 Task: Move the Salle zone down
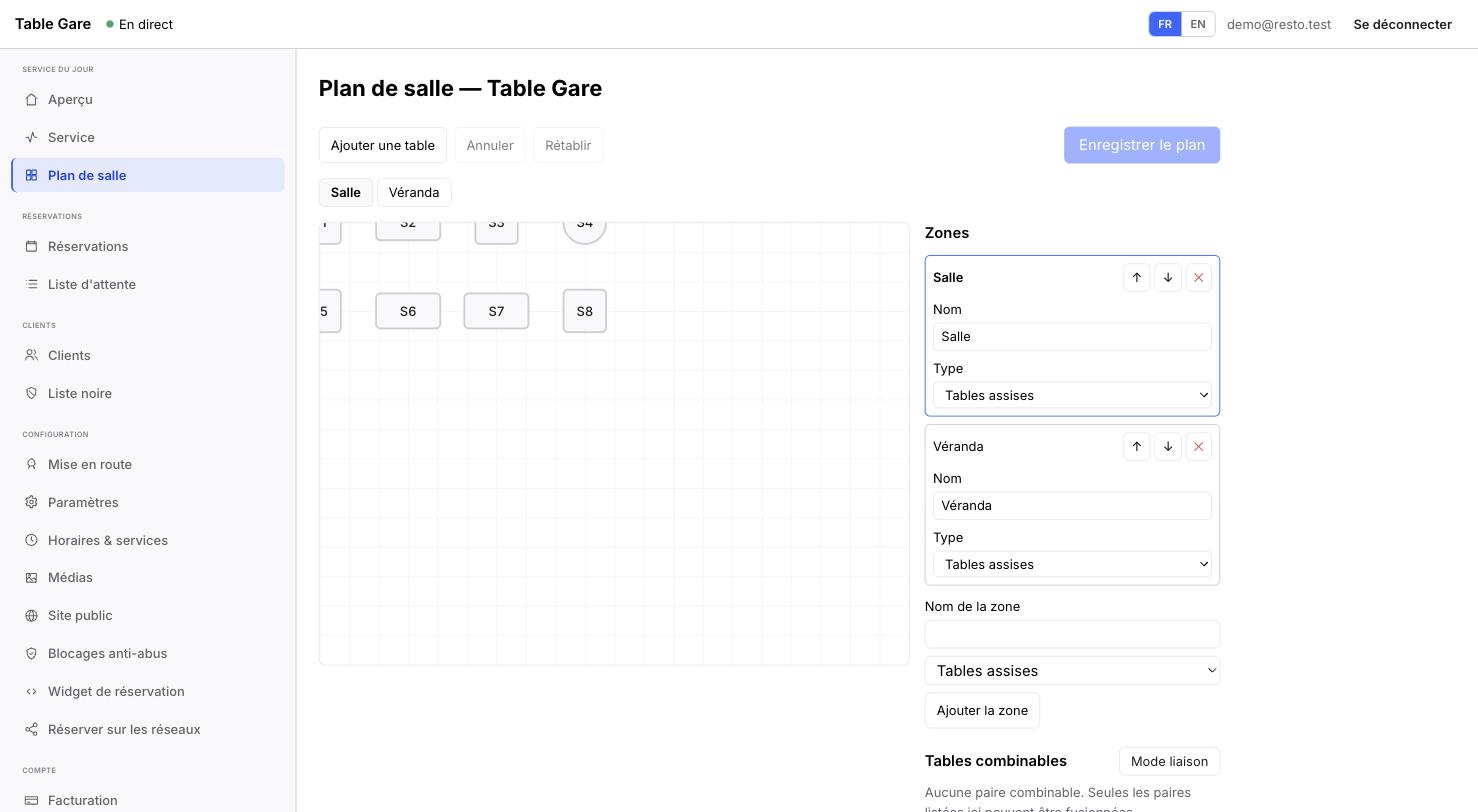coord(1168,278)
